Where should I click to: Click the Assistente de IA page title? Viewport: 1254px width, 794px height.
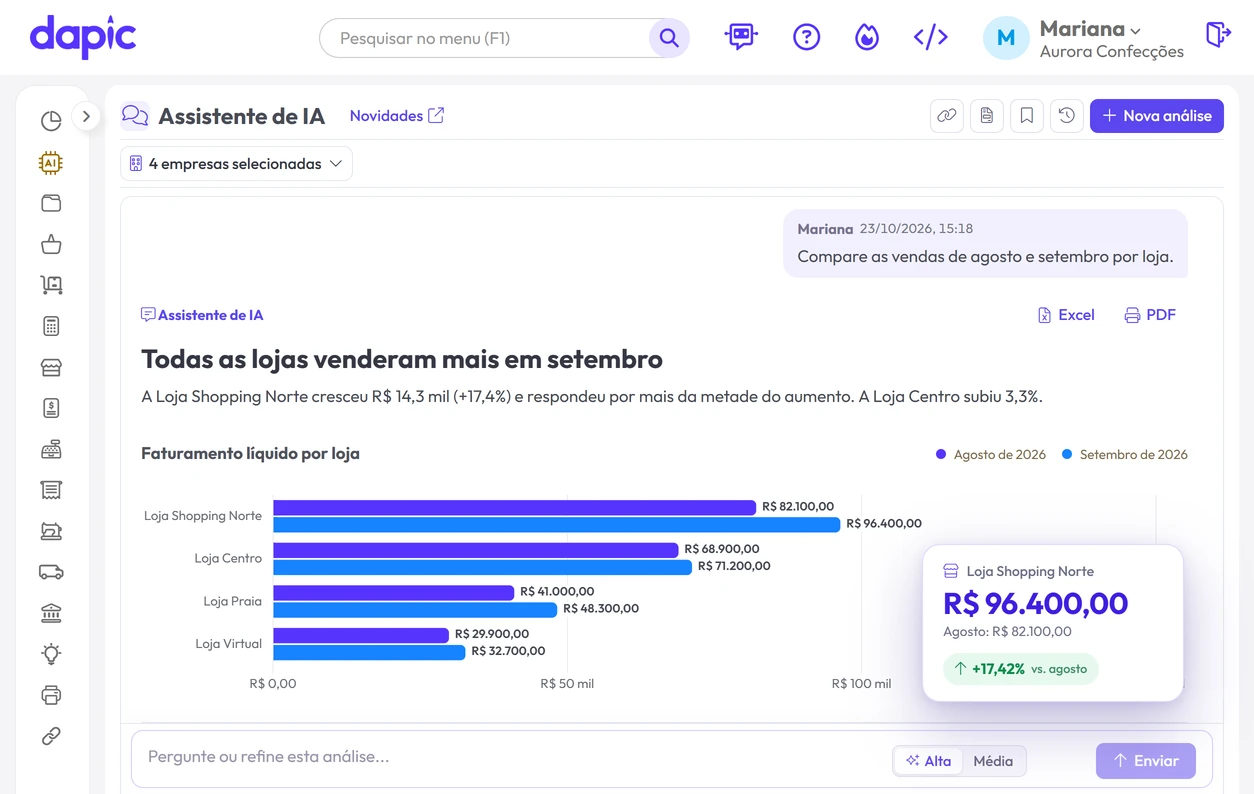(x=241, y=116)
